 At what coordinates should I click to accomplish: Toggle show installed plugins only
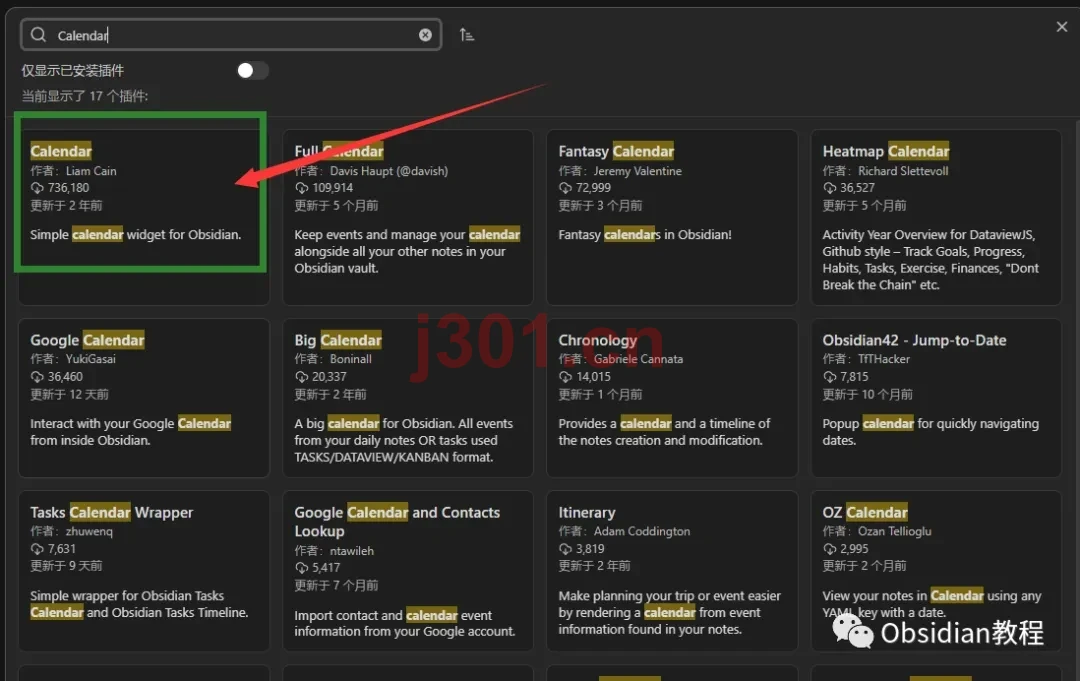pyautogui.click(x=252, y=70)
